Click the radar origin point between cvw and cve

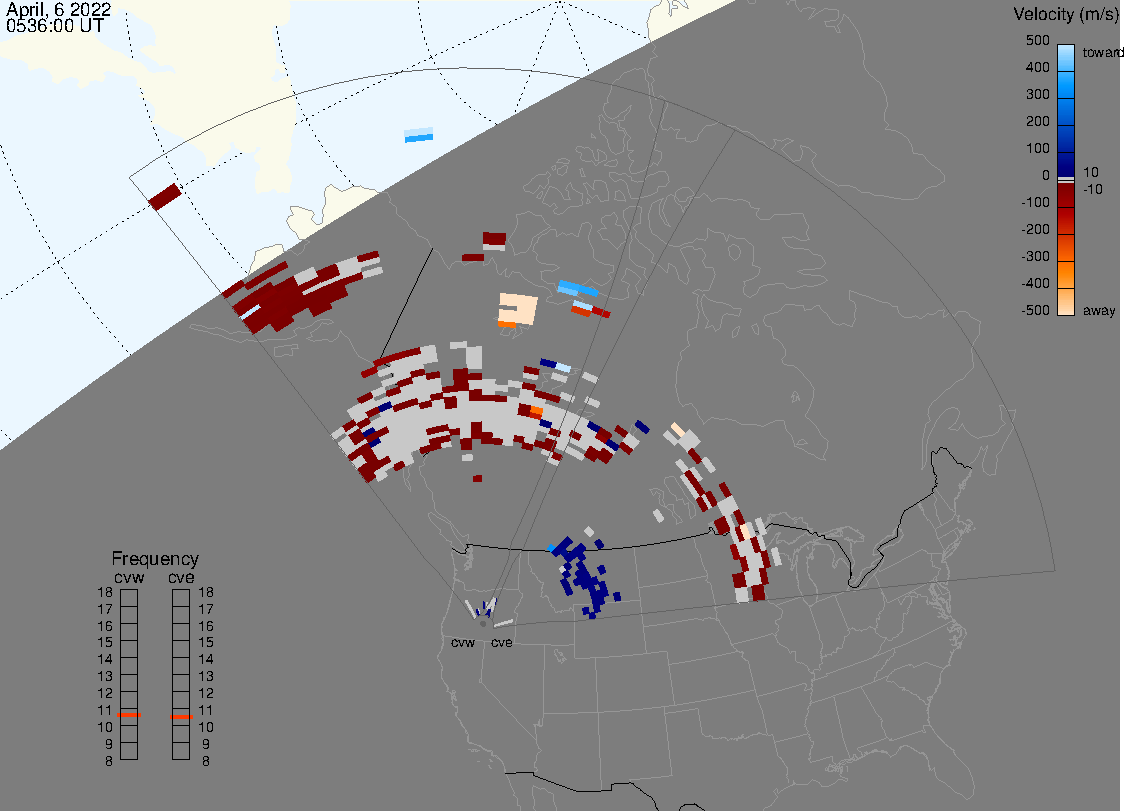pos(482,622)
